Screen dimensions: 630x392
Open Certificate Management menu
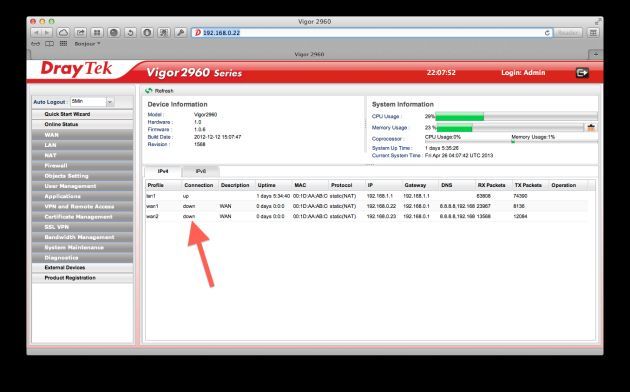coord(82,217)
